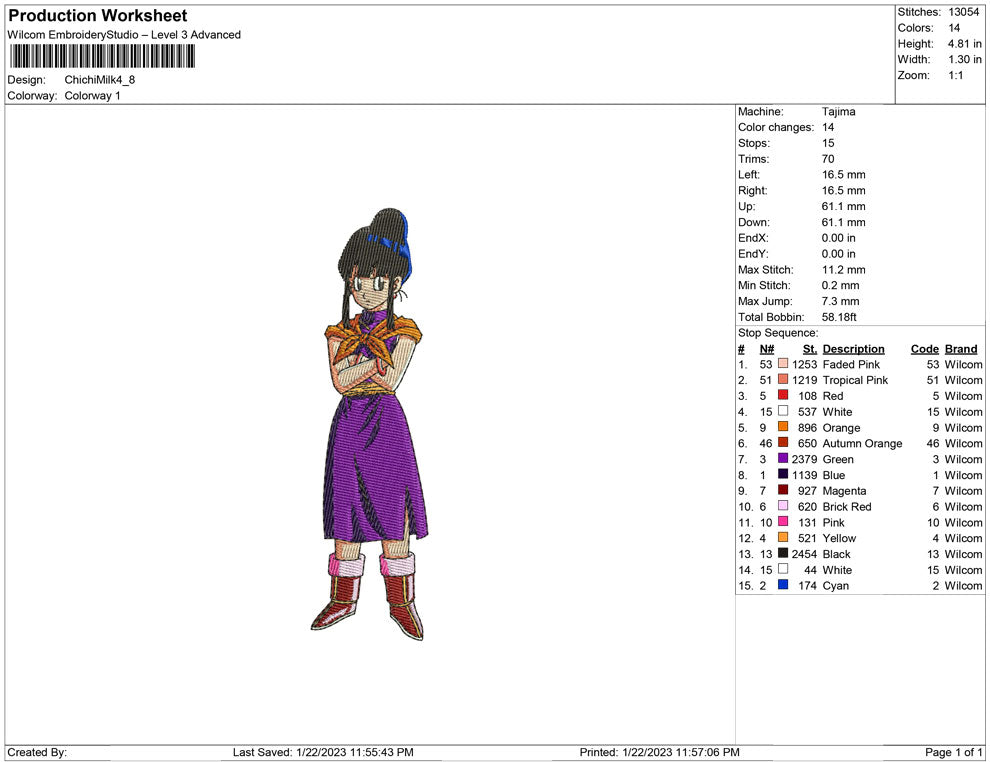The width and height of the screenshot is (990, 762).
Task: Click the Description column header
Action: click(x=854, y=349)
